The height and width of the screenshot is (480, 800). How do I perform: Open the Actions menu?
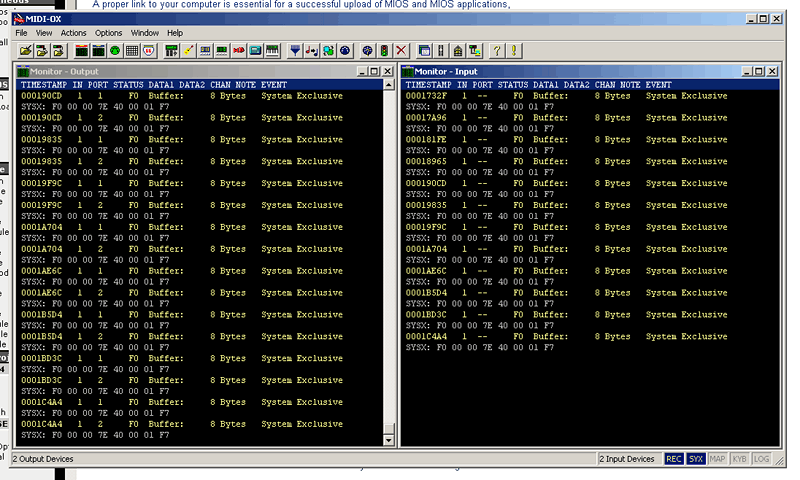coord(73,33)
